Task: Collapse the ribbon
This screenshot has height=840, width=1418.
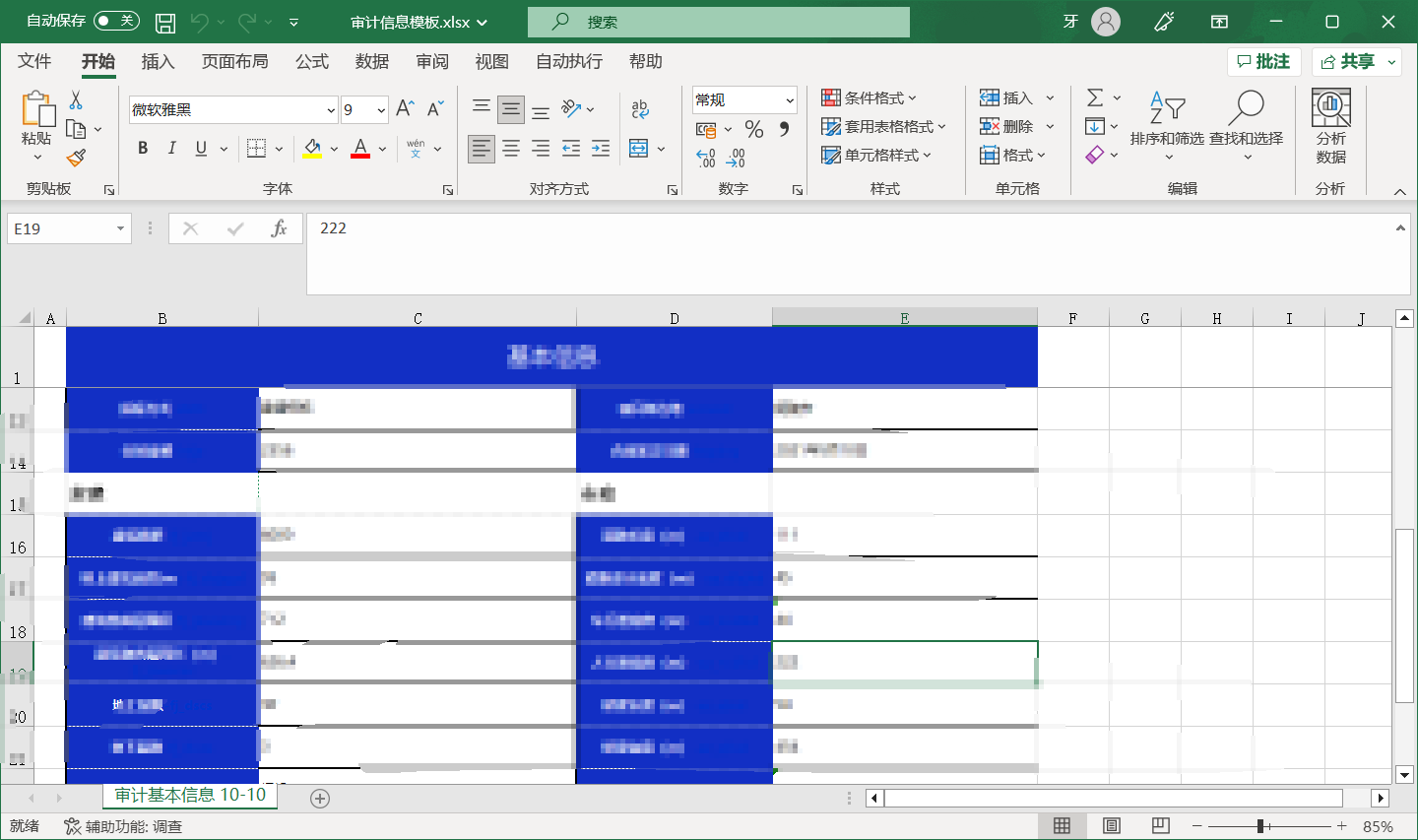Action: tap(1399, 191)
